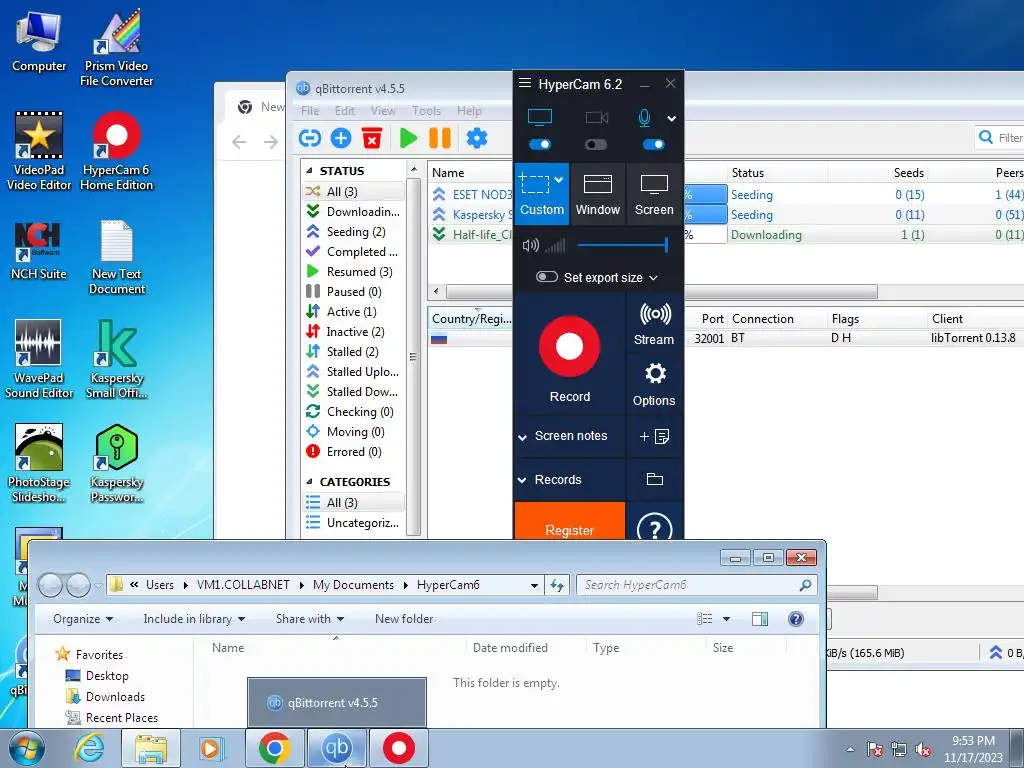Open the Organize dropdown in Explorer

(83, 618)
